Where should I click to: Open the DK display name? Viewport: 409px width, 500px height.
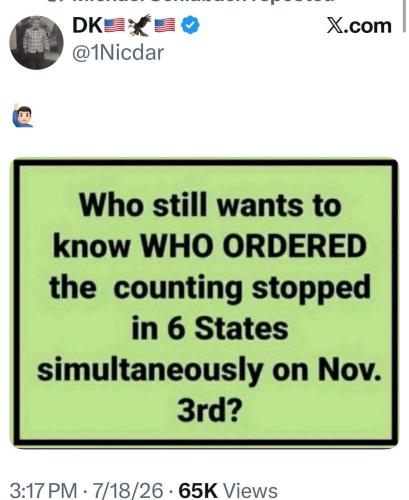87,26
